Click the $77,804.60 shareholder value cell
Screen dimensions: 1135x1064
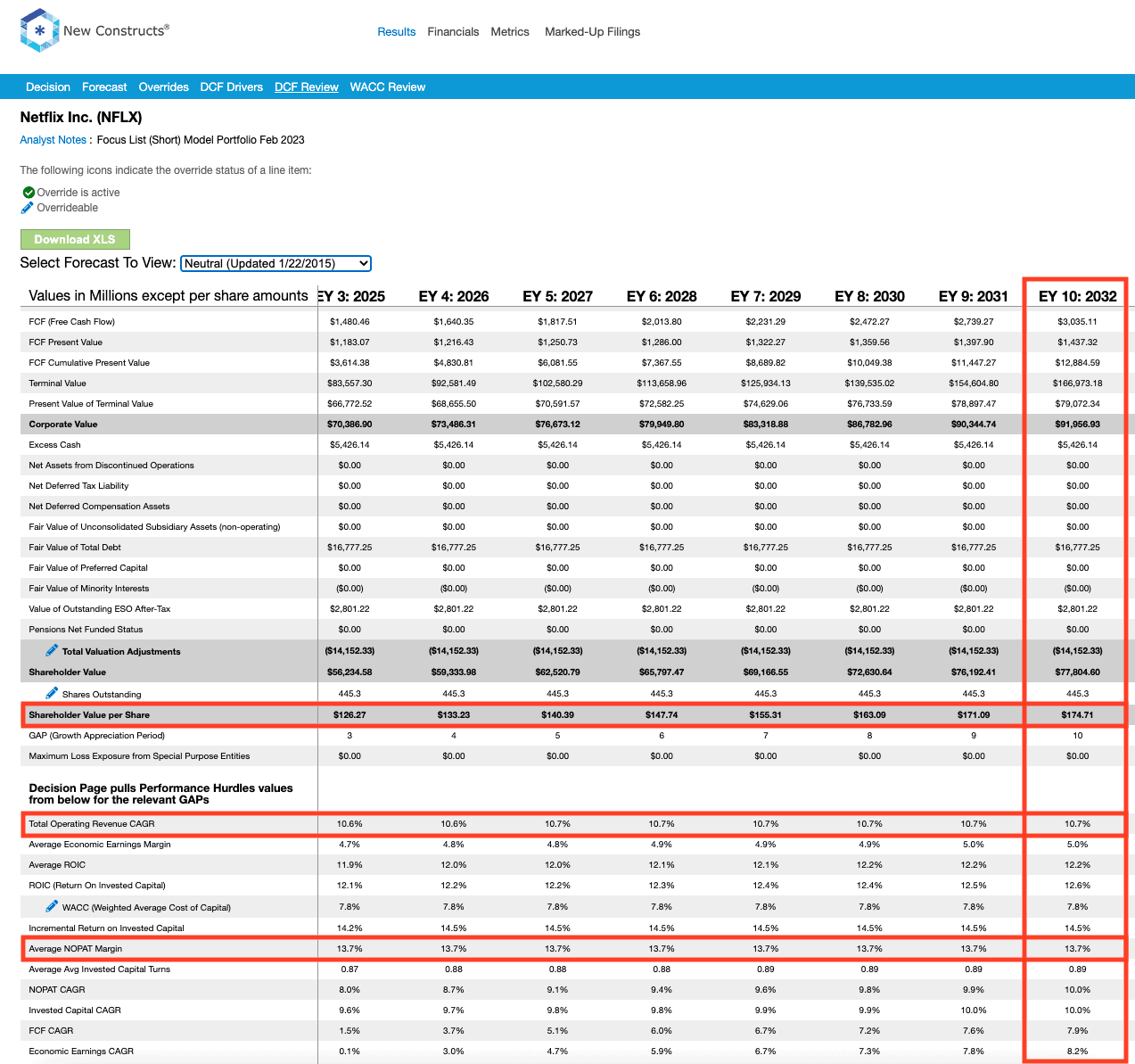click(1078, 672)
